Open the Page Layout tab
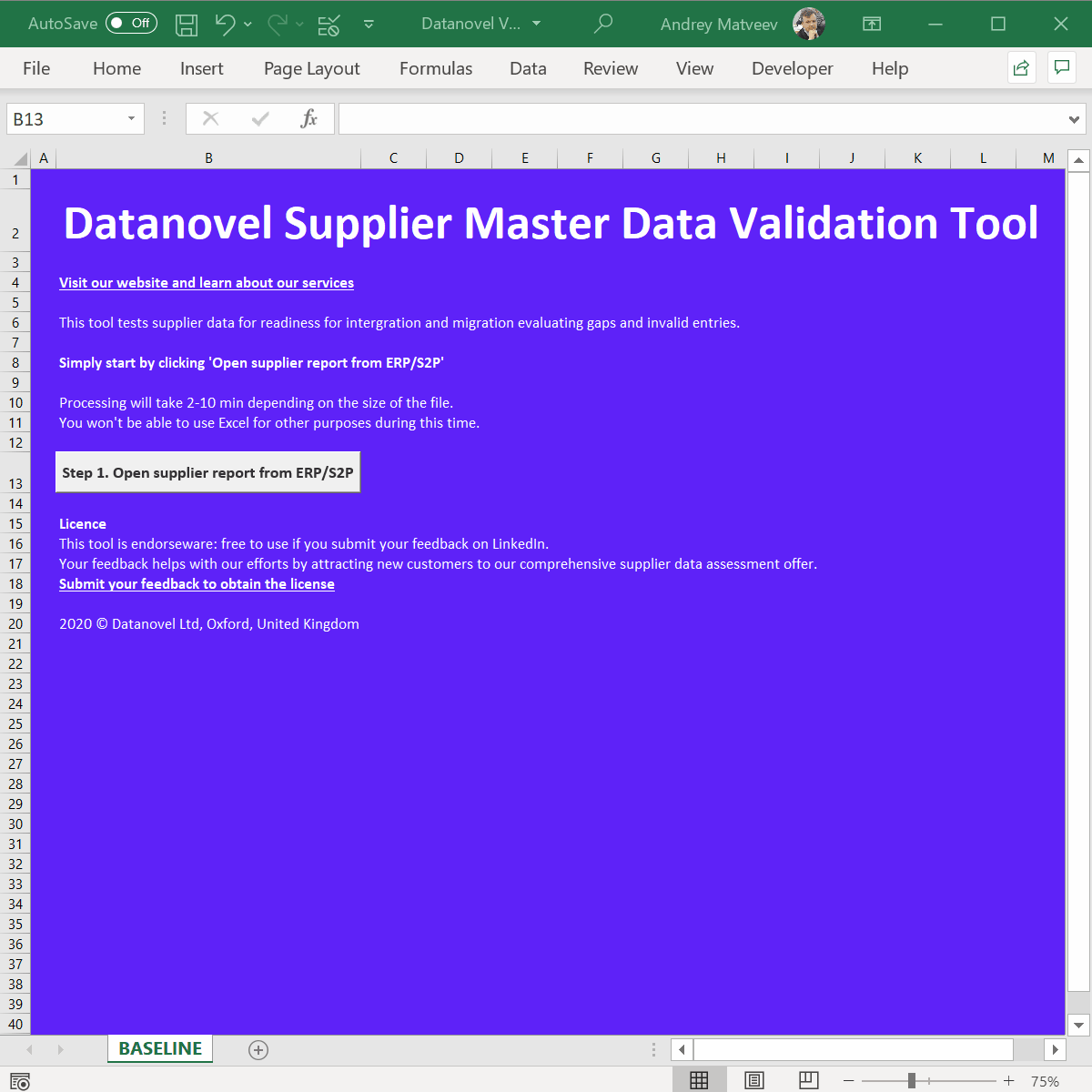Image resolution: width=1092 pixels, height=1092 pixels. (x=312, y=68)
